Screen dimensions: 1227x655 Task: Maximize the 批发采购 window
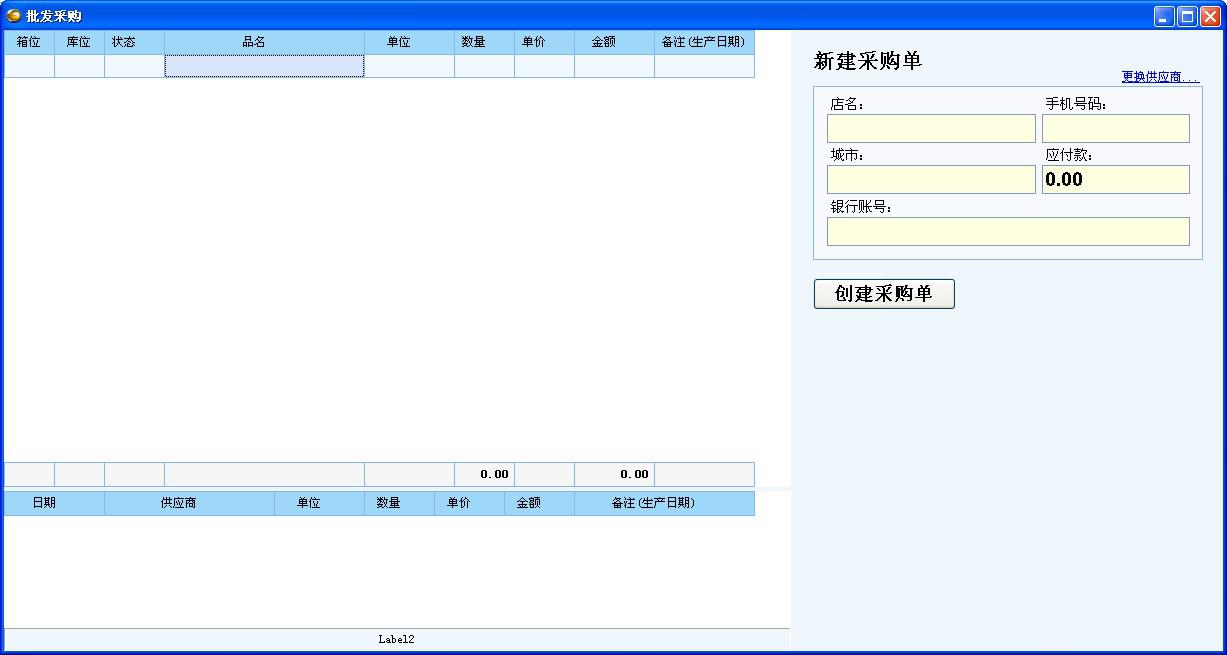tap(1187, 16)
